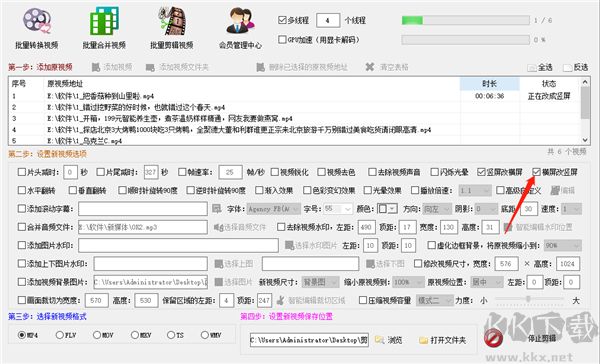This screenshot has width=600, height=364.
Task: Click 智能编辑裁切区域 crop area editor
Action: click(311, 300)
